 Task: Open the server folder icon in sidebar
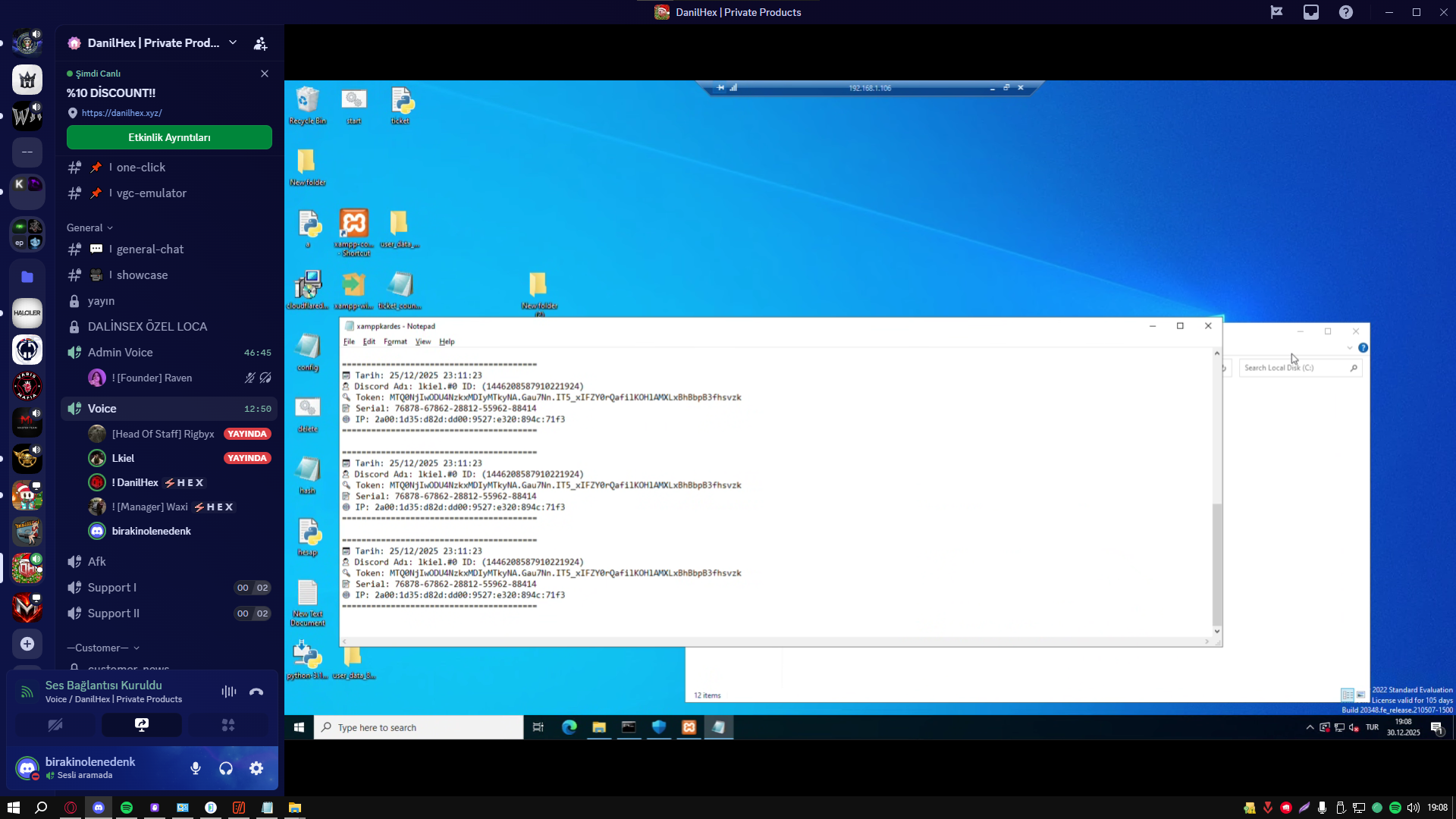pos(27,277)
